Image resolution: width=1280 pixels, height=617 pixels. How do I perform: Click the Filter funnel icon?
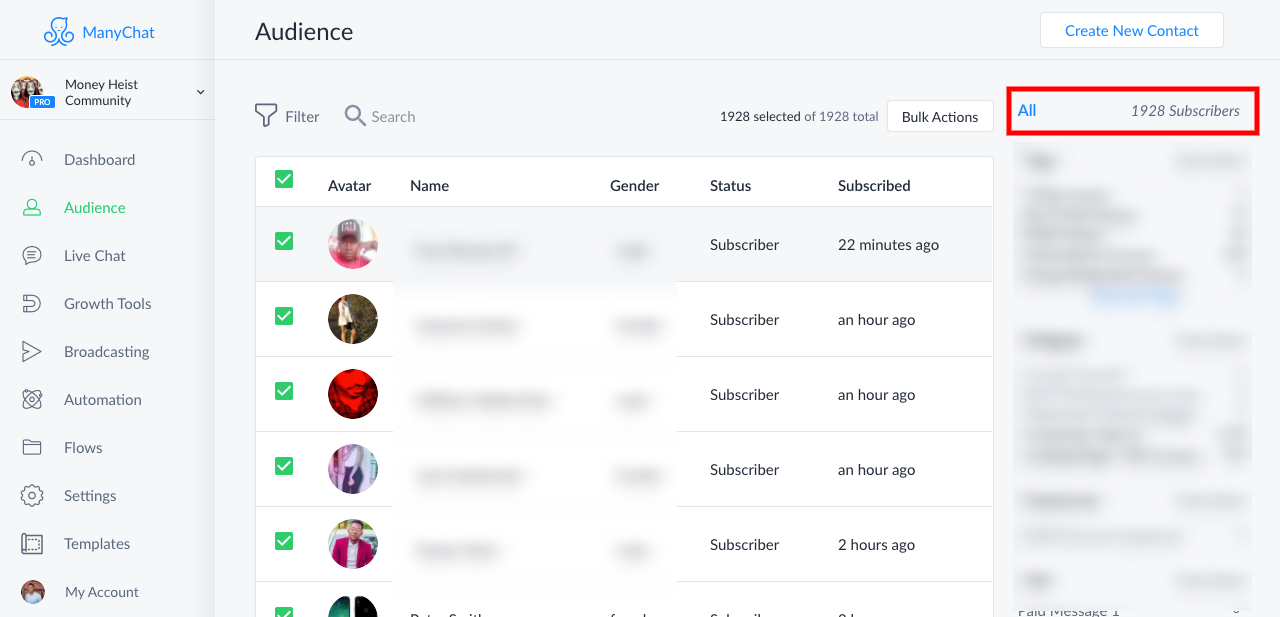coord(266,116)
